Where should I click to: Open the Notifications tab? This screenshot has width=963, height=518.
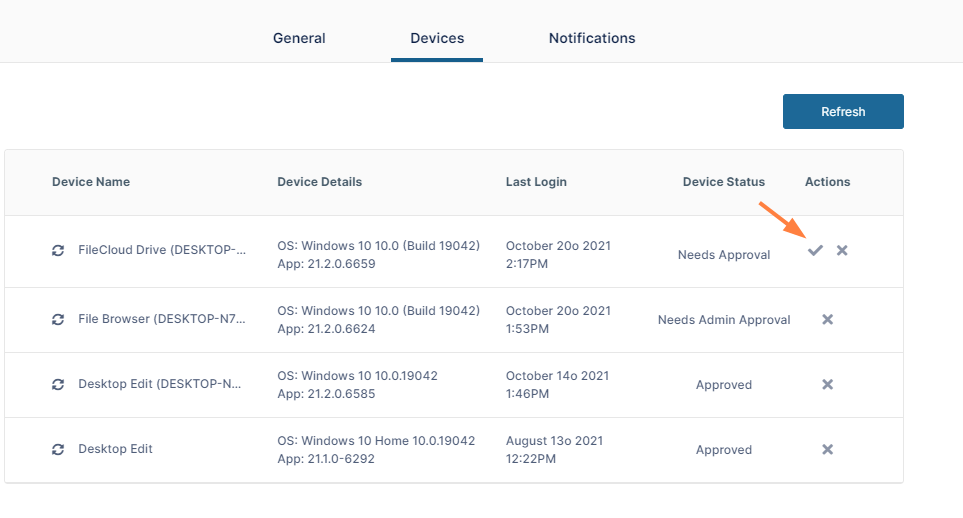tap(592, 38)
